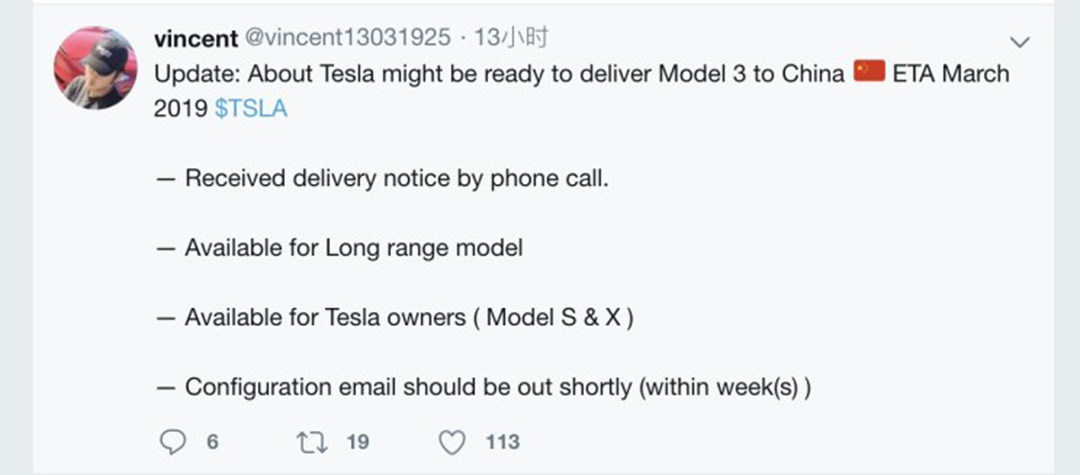Click the "Available for Tesla owners" line
1080x475 pixels.
(410, 317)
